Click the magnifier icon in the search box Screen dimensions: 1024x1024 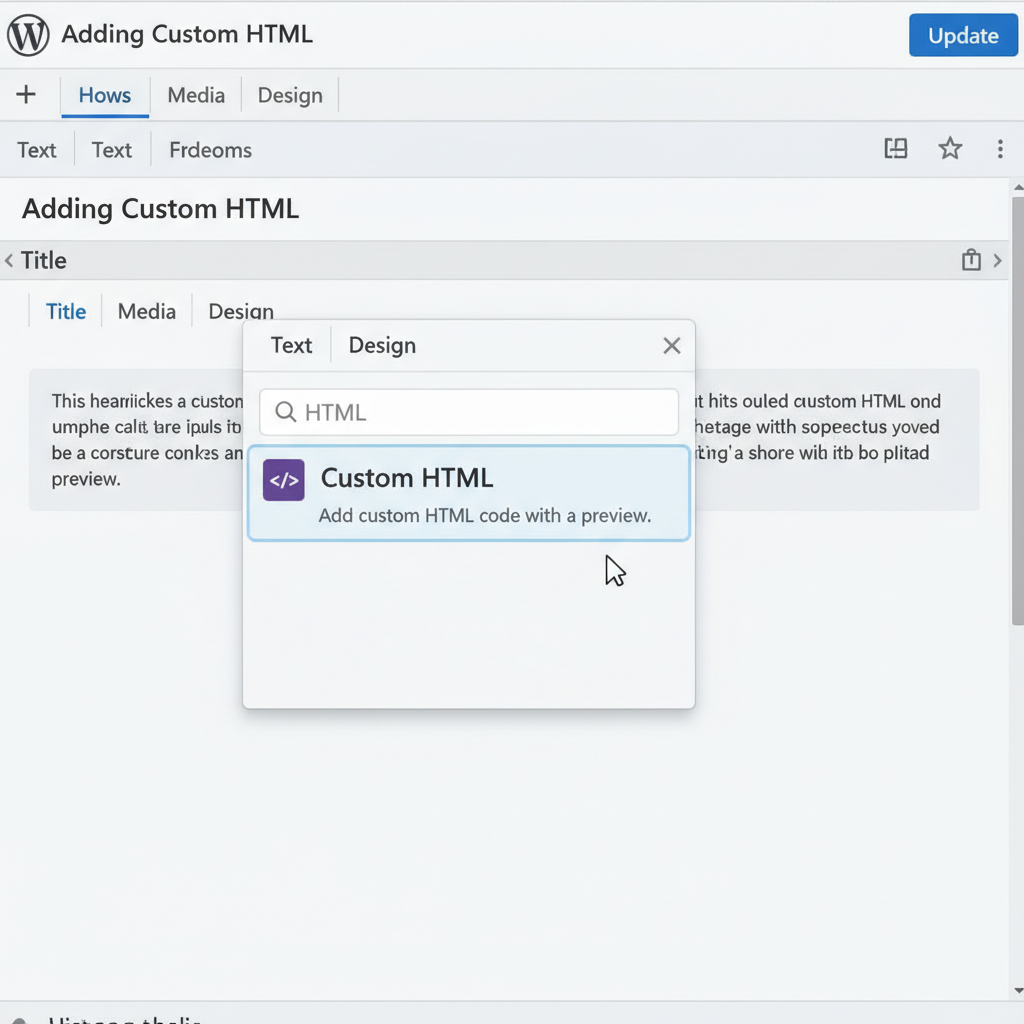[285, 412]
